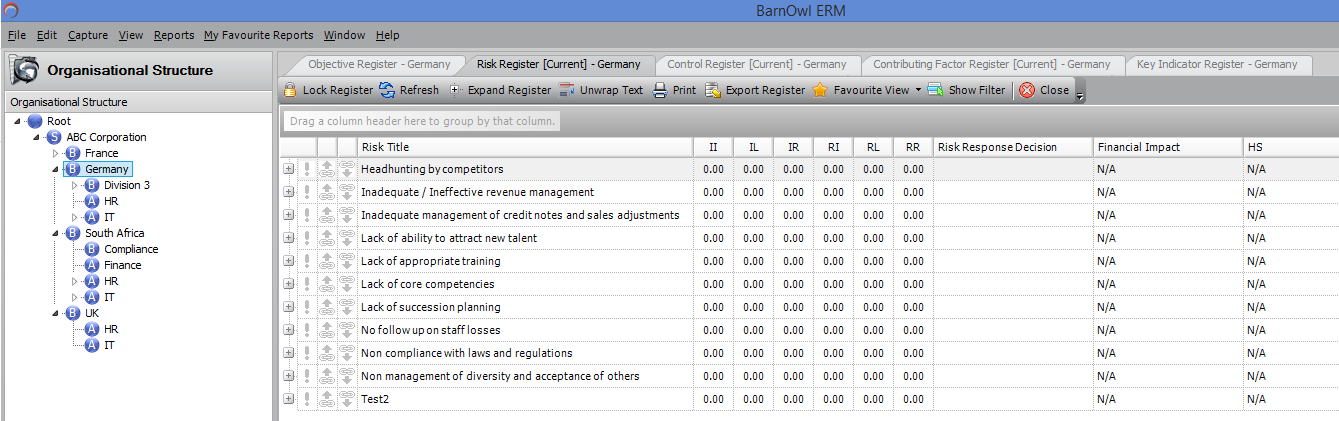Select the Germany tree item
The image size is (1339, 421).
point(107,169)
